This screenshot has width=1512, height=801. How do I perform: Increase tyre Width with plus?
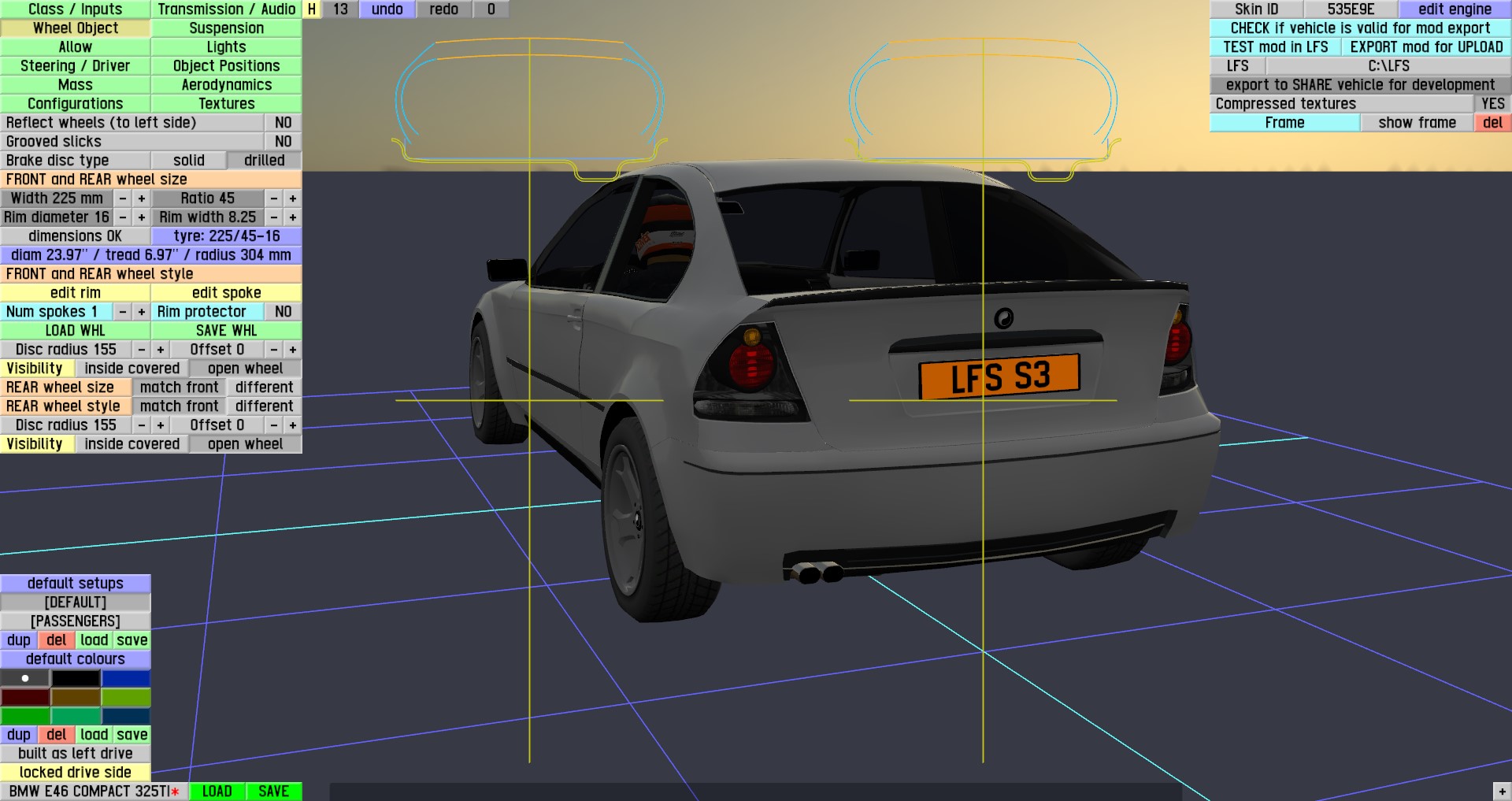pyautogui.click(x=142, y=198)
